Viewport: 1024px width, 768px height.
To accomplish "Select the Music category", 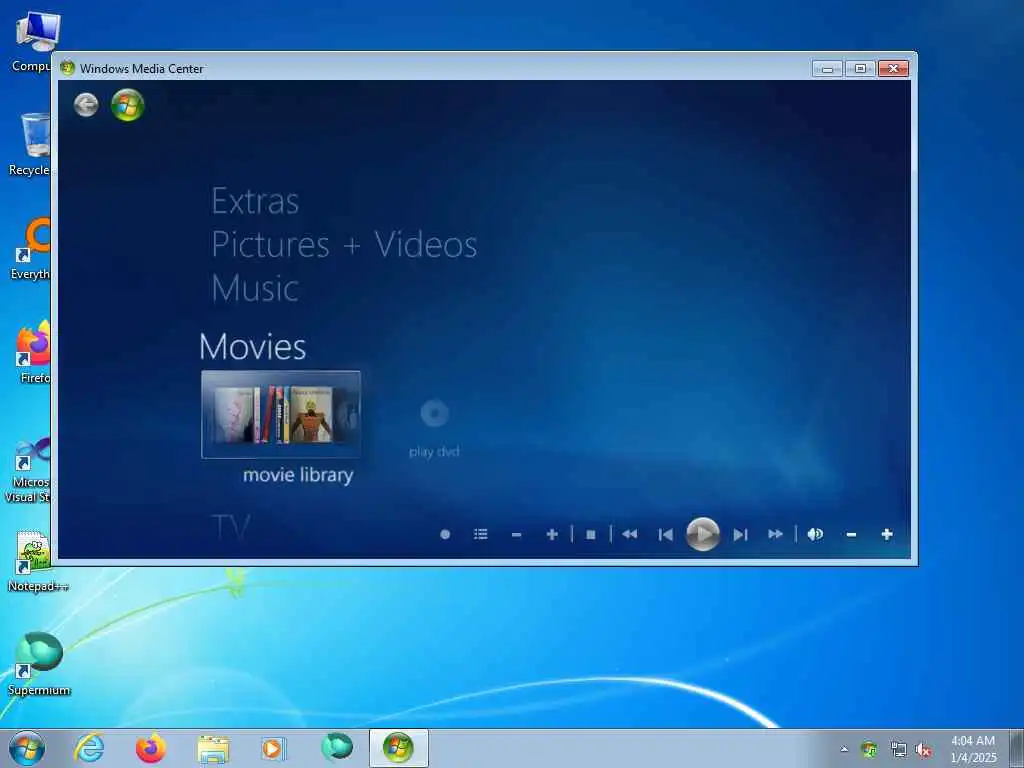I will [255, 288].
